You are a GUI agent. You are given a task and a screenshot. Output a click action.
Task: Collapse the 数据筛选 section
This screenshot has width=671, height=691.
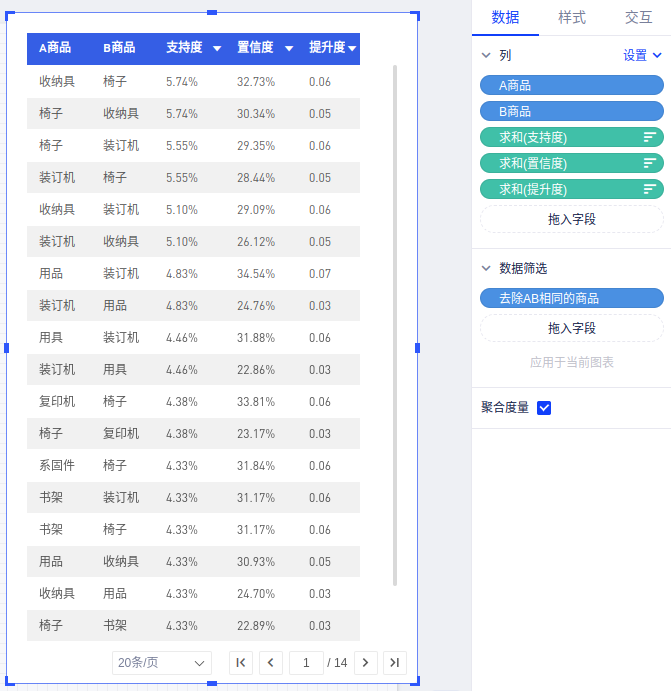coord(487,269)
